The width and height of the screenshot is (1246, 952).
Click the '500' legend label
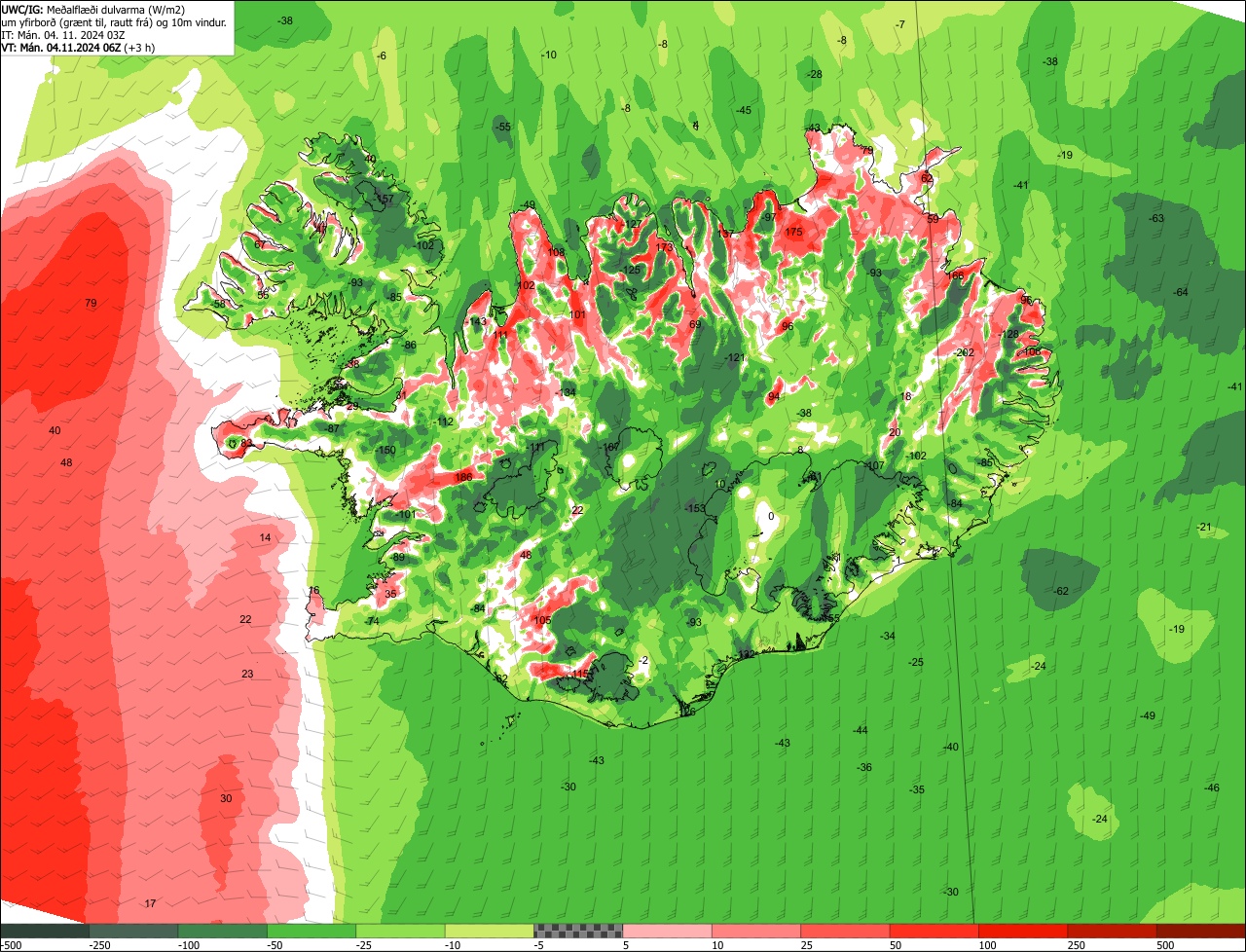tap(1165, 945)
